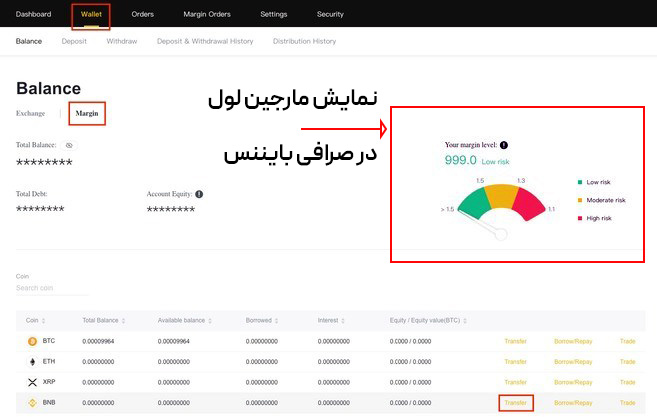The image size is (657, 417).
Task: Click the green Low risk legend swatch
Action: (x=581, y=182)
